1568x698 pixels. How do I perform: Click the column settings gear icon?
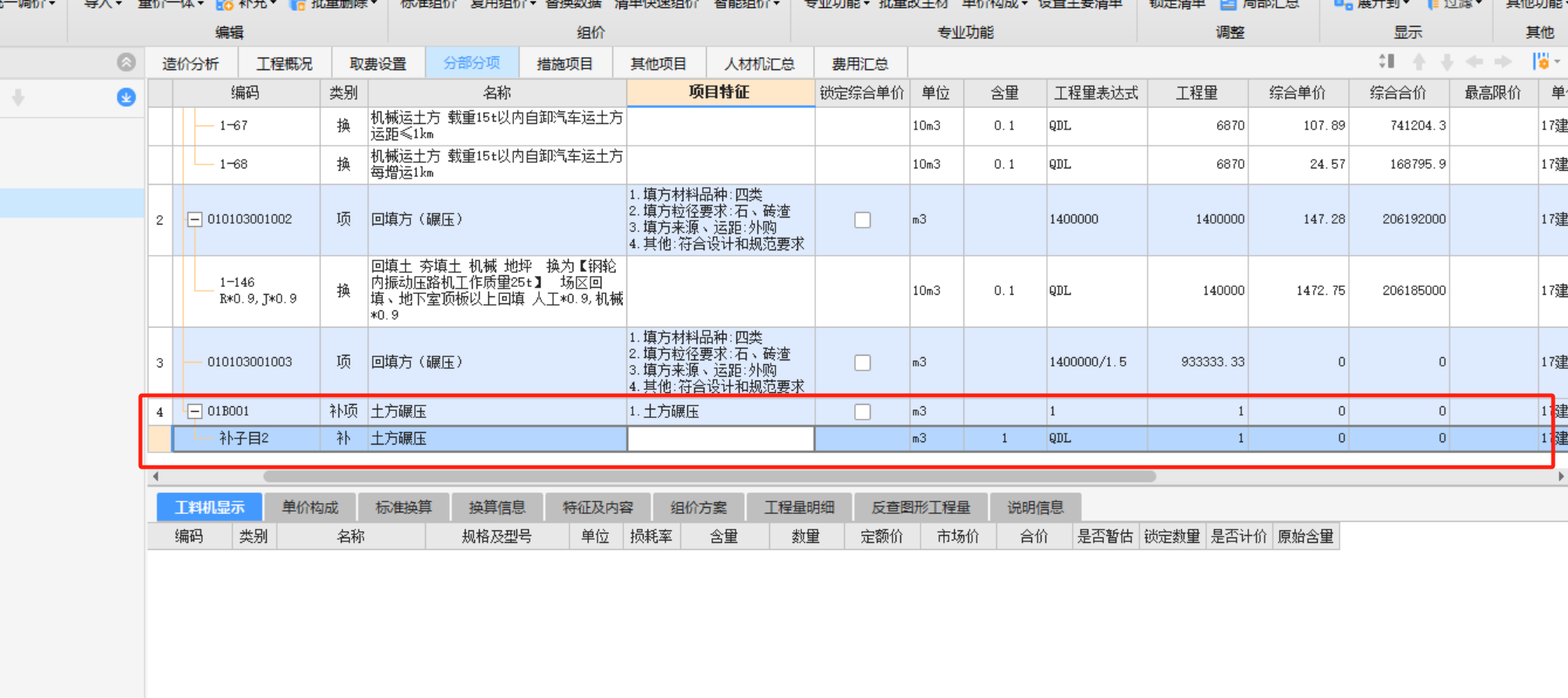(1541, 62)
